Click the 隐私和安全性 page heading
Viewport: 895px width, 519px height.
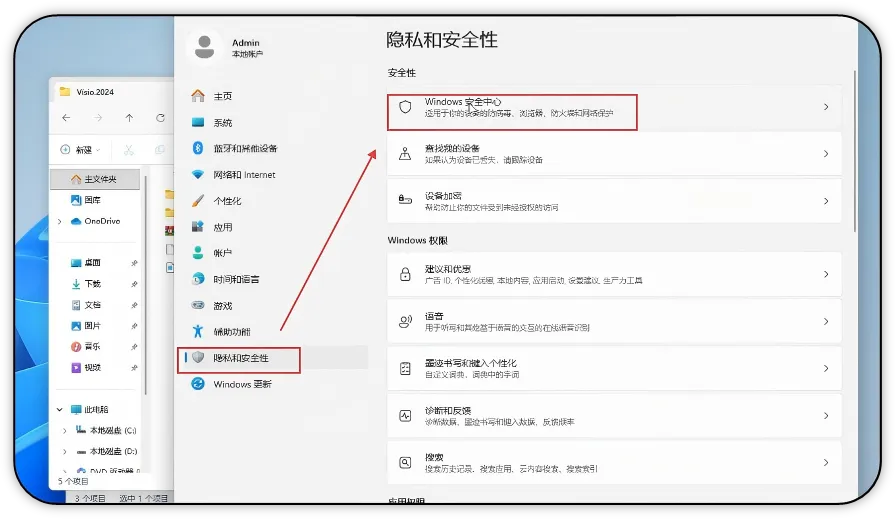pos(442,40)
